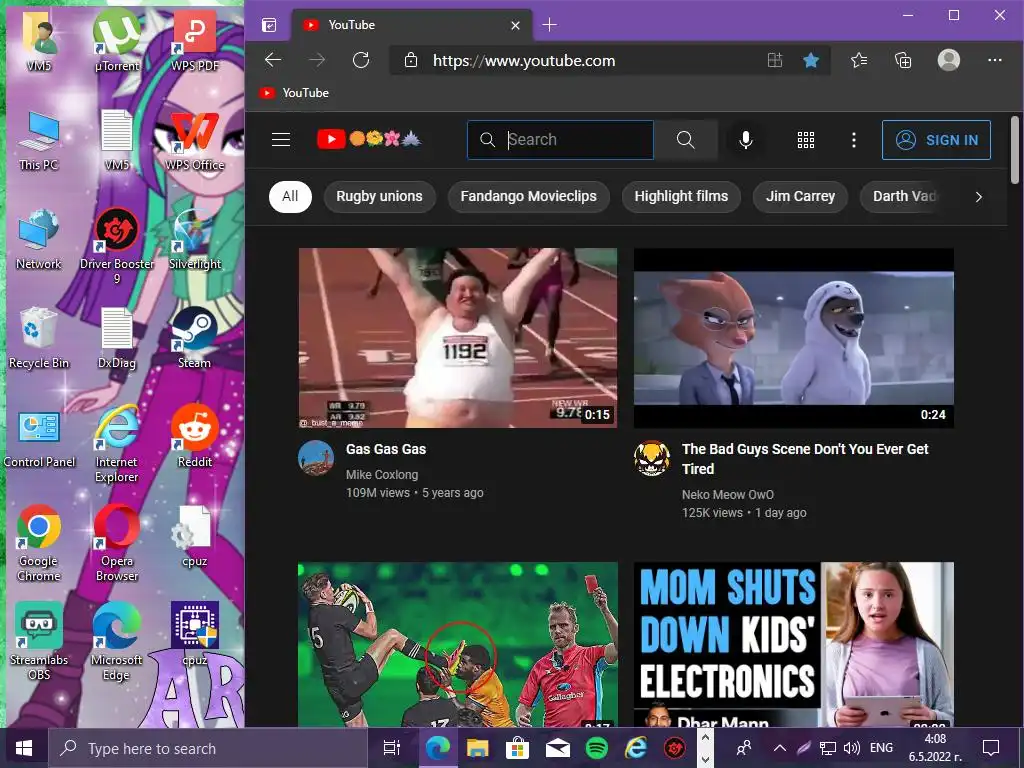Image resolution: width=1024 pixels, height=768 pixels.
Task: Focus the YouTube Search input field
Action: 560,140
